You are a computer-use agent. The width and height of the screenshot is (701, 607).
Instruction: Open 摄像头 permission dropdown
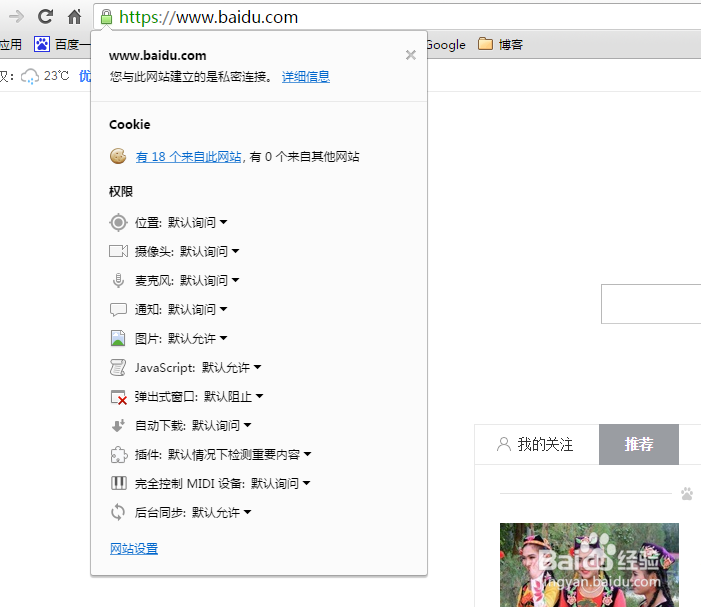[210, 251]
